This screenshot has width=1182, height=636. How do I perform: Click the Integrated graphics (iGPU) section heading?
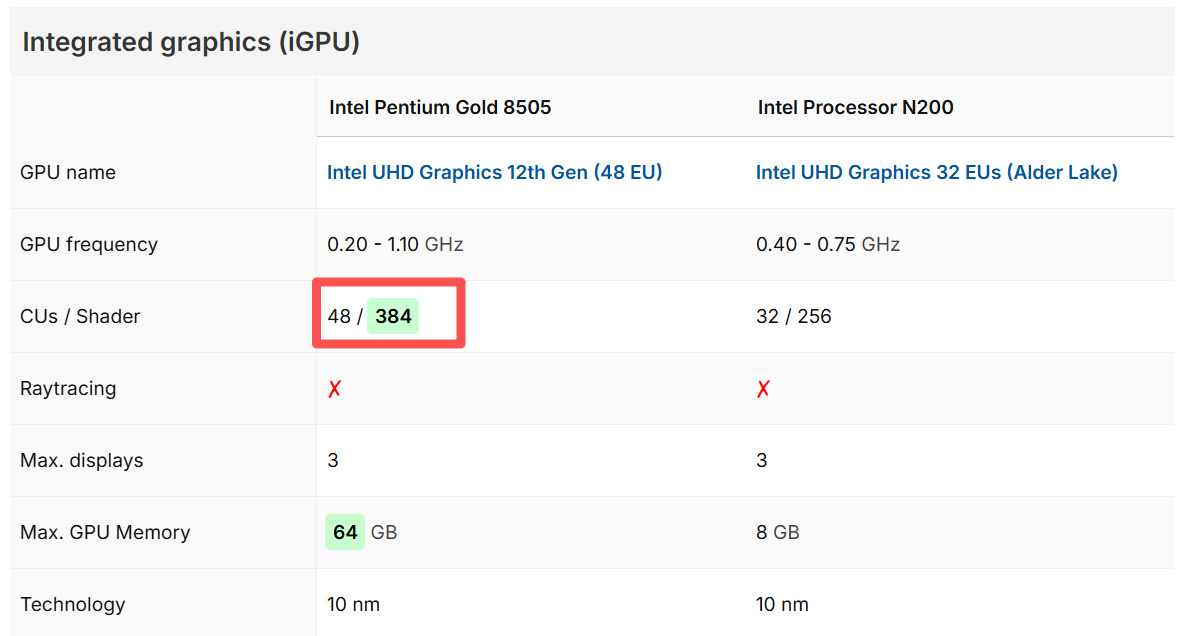coord(191,42)
